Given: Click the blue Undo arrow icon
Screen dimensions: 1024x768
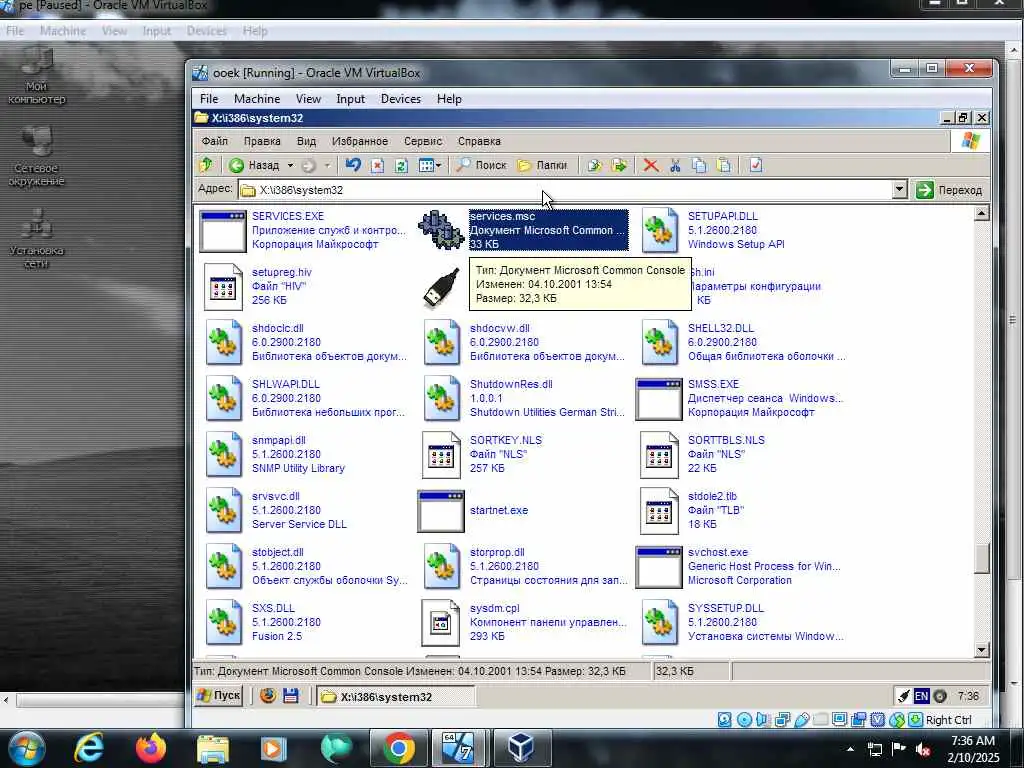Looking at the screenshot, I should 353,165.
